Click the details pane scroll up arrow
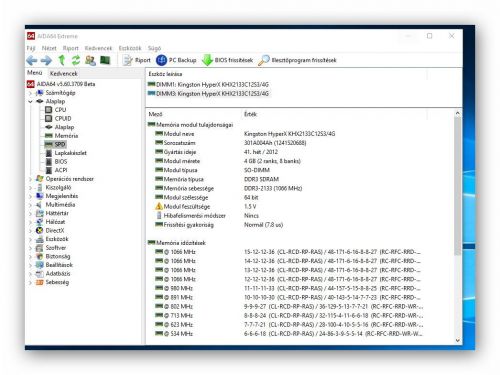This screenshot has height=375, width=500. 458,113
